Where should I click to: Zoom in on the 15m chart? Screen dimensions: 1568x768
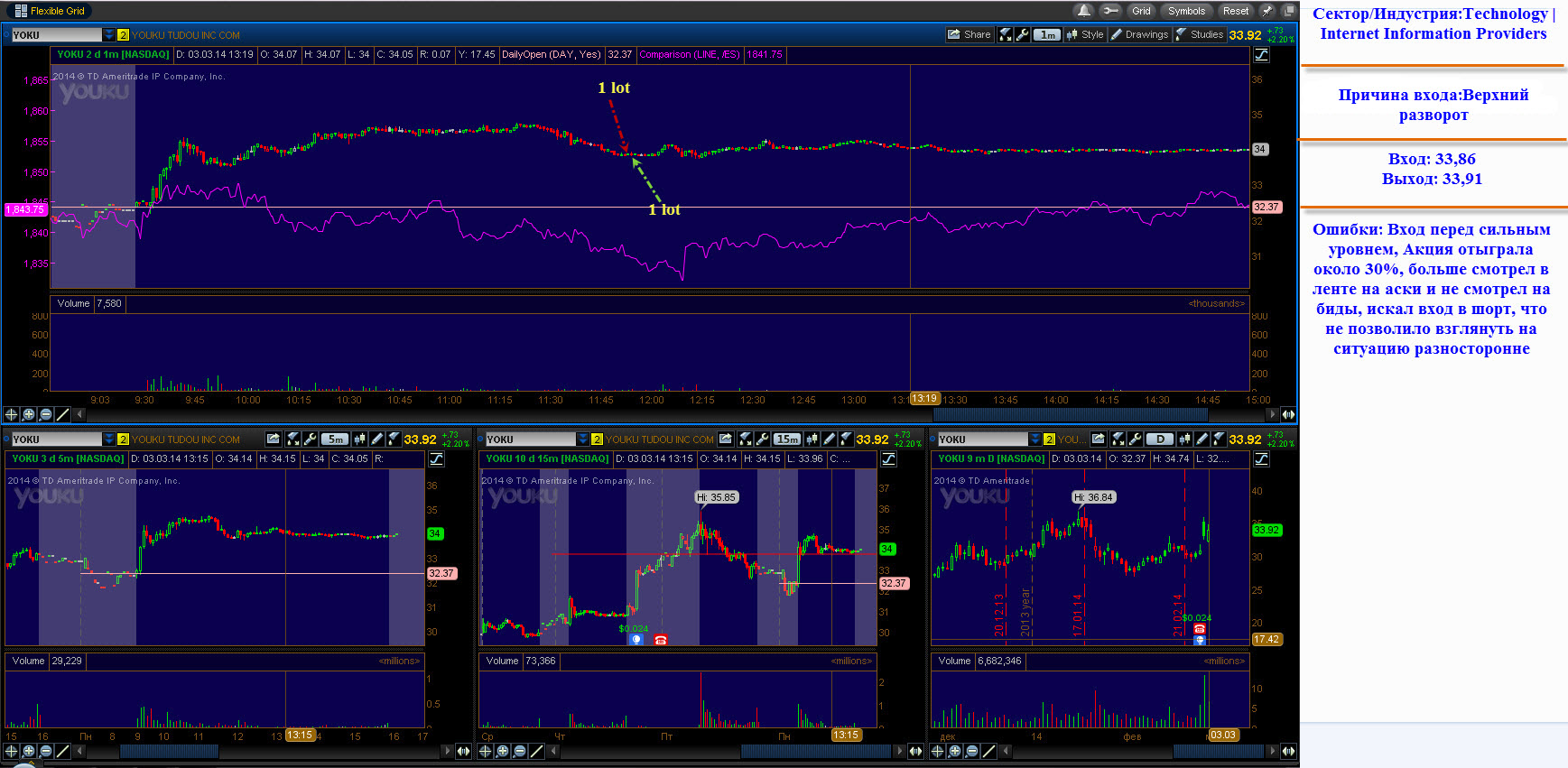(502, 751)
